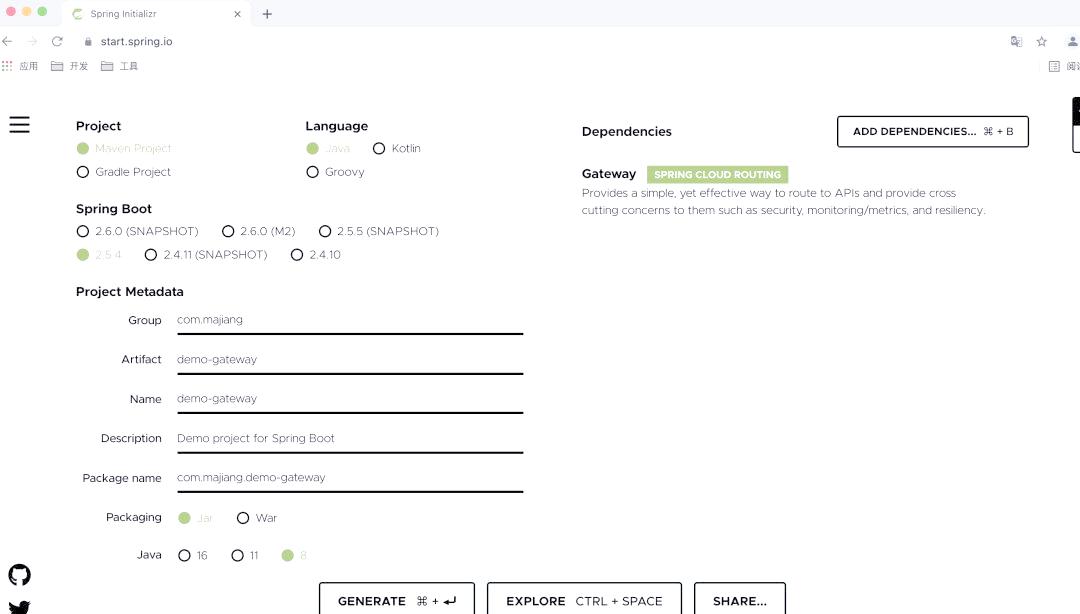Open the reading list icon

coord(1054,66)
